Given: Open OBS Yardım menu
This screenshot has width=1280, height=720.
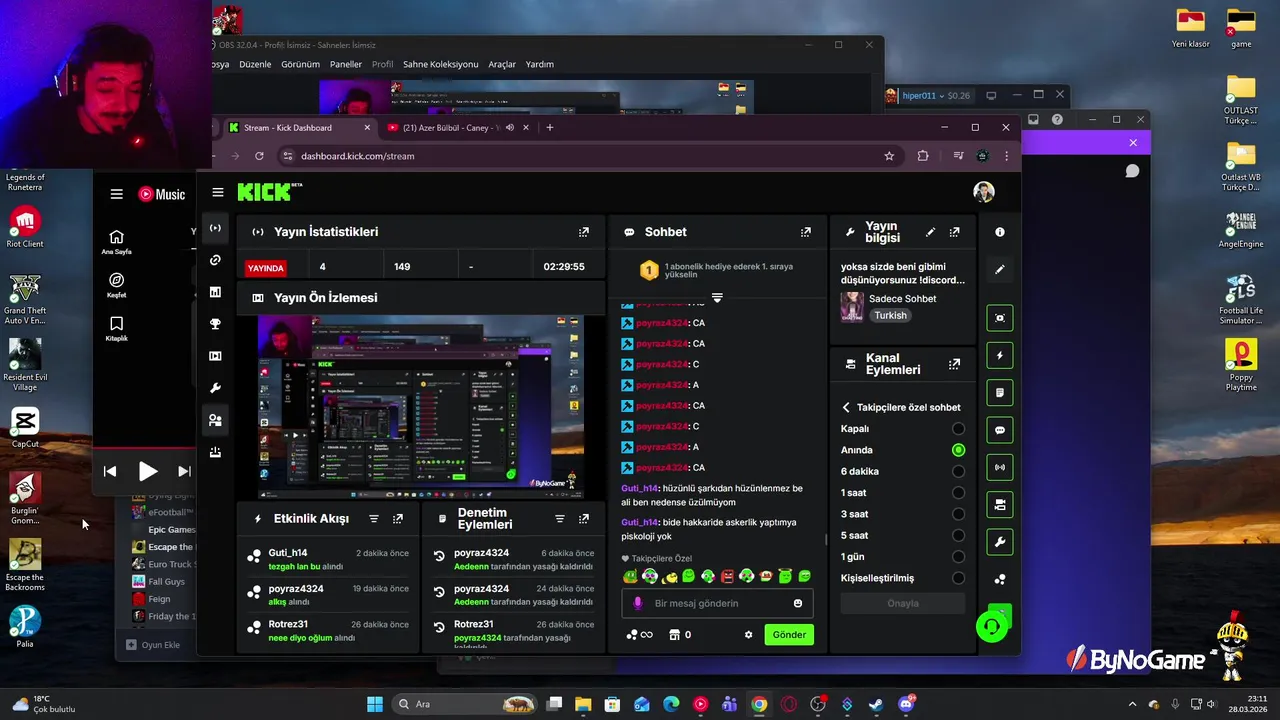Looking at the screenshot, I should point(540,64).
